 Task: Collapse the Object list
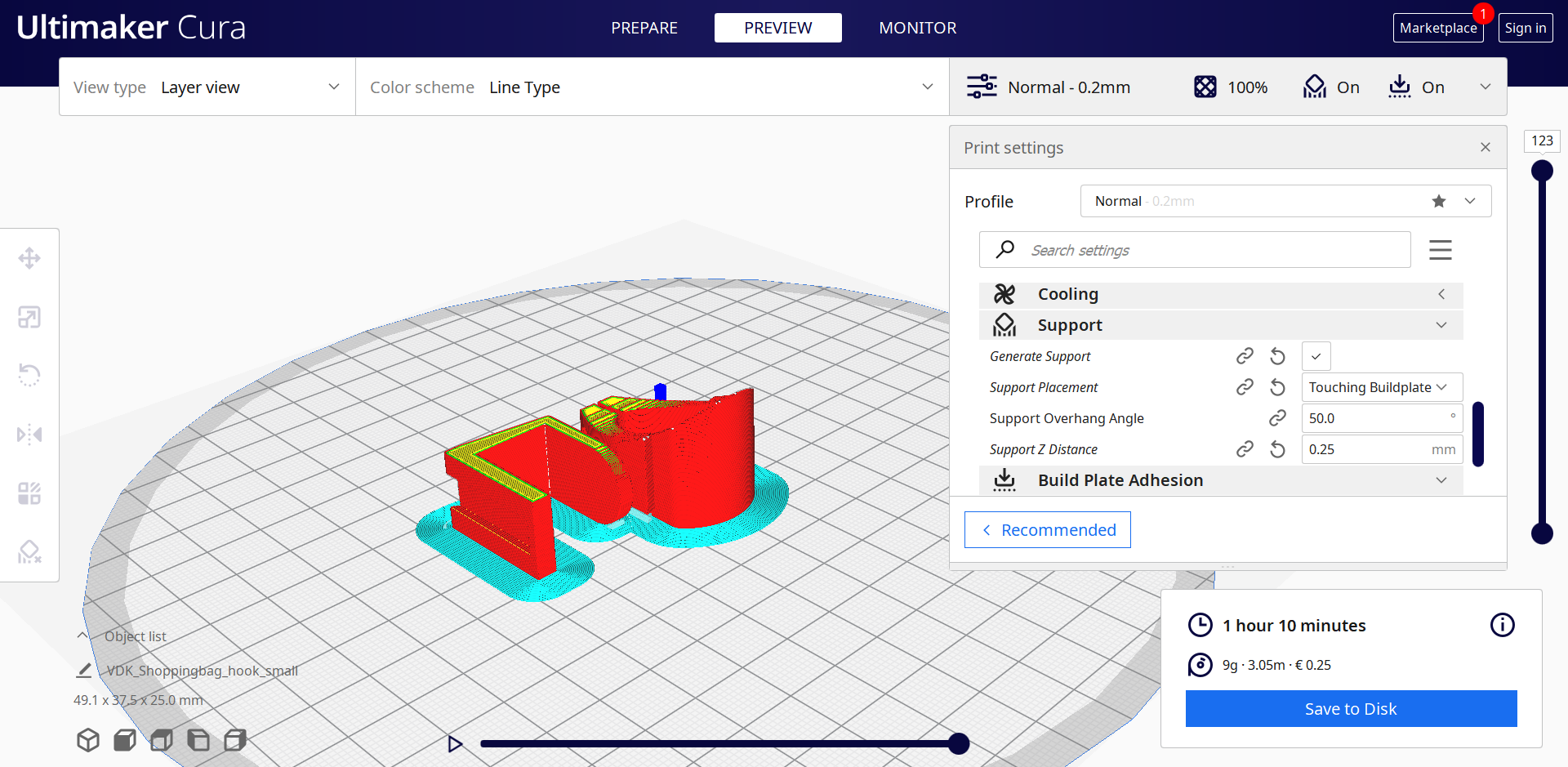point(82,635)
